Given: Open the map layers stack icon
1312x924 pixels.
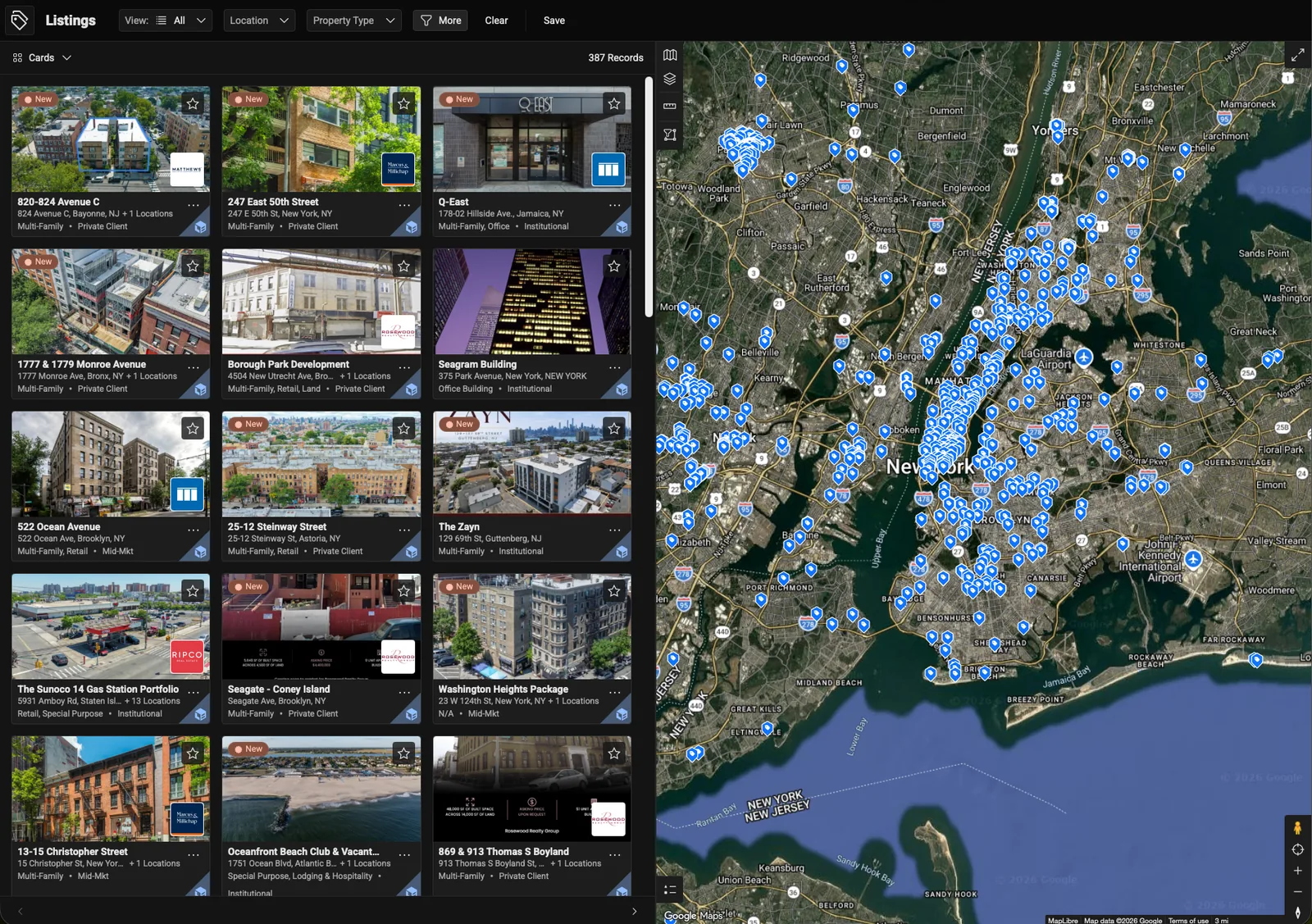Looking at the screenshot, I should click(670, 80).
